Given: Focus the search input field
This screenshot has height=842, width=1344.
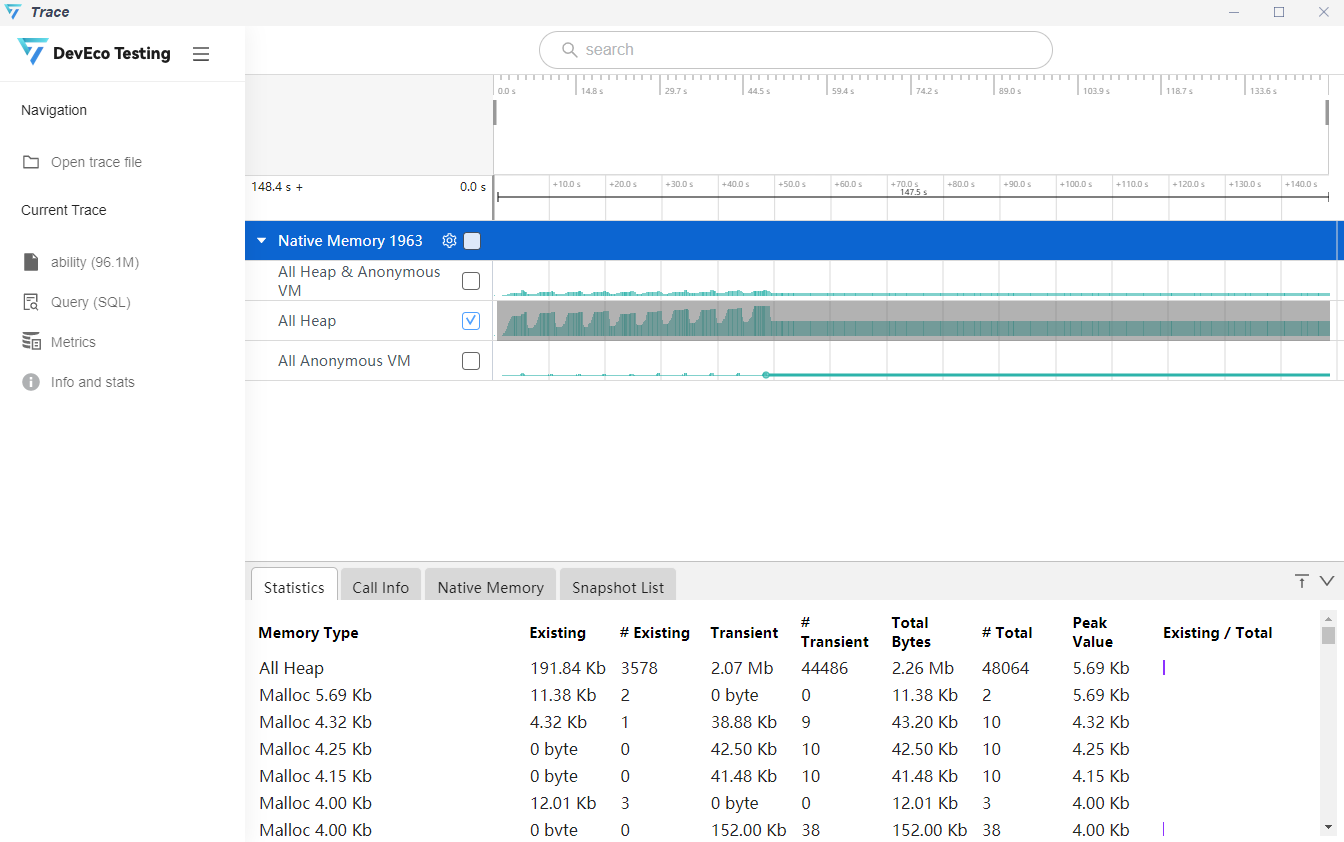Looking at the screenshot, I should click(x=795, y=50).
